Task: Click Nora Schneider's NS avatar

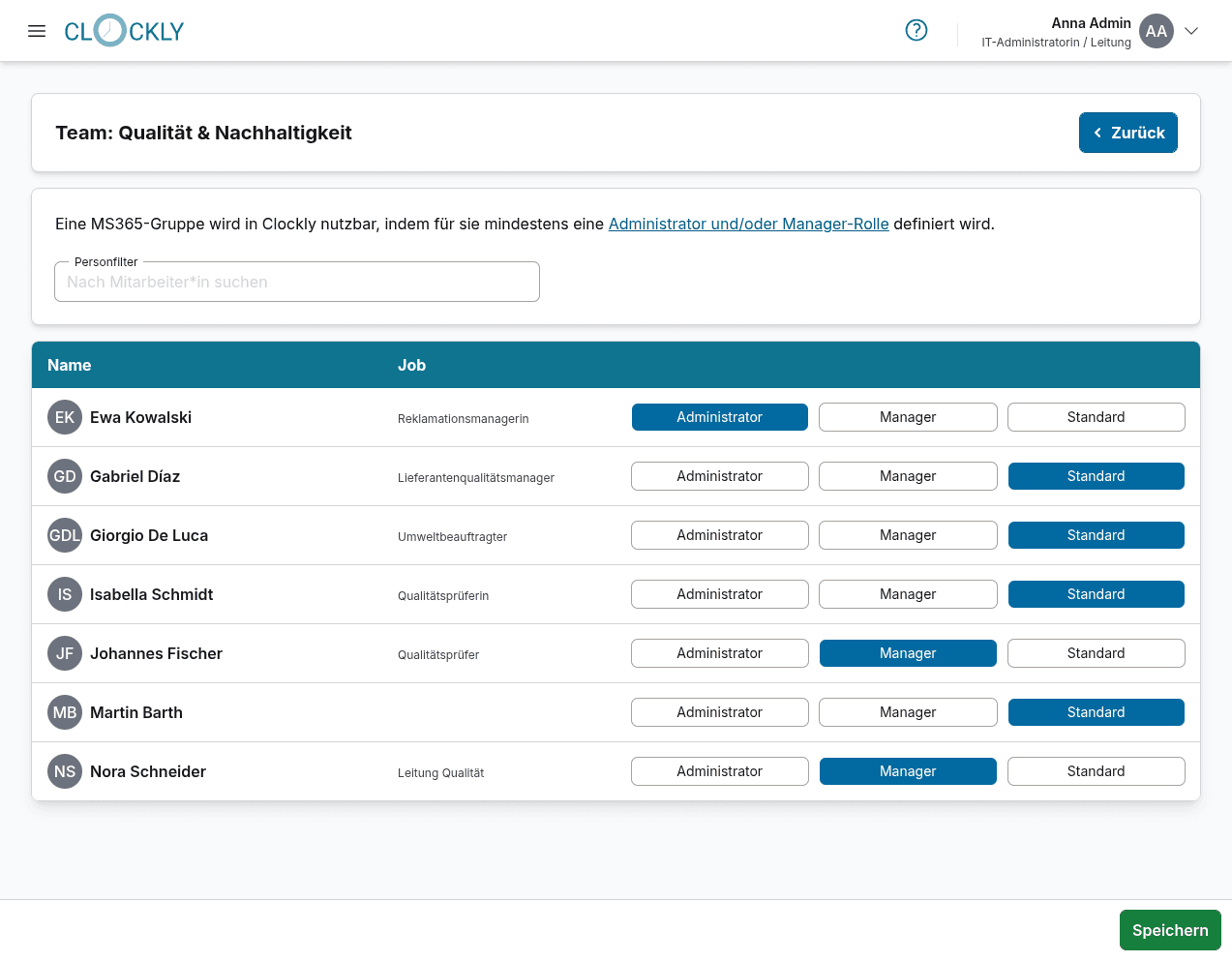Action: coord(65,771)
